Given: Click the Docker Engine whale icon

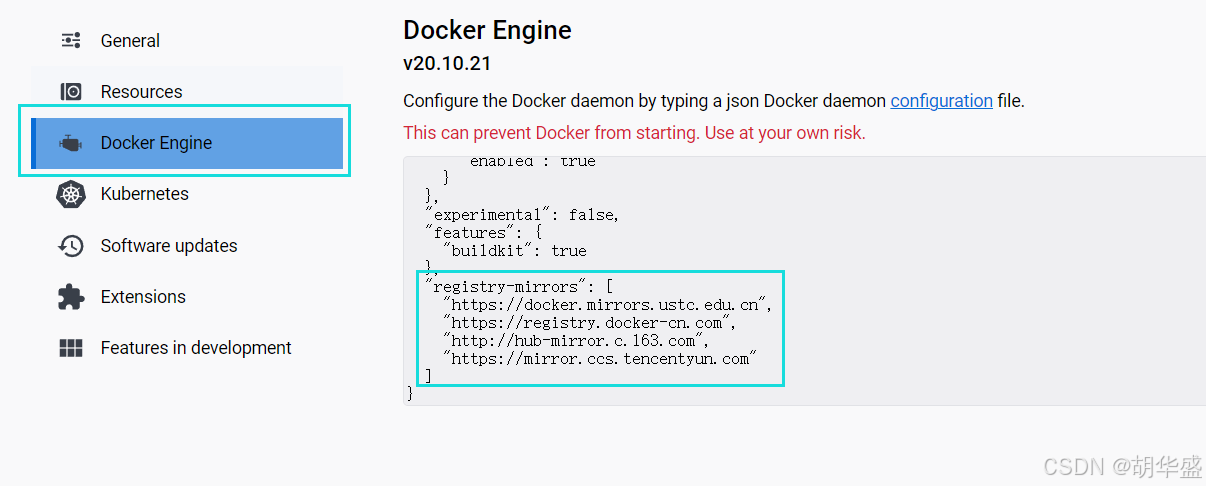Looking at the screenshot, I should tap(71, 143).
